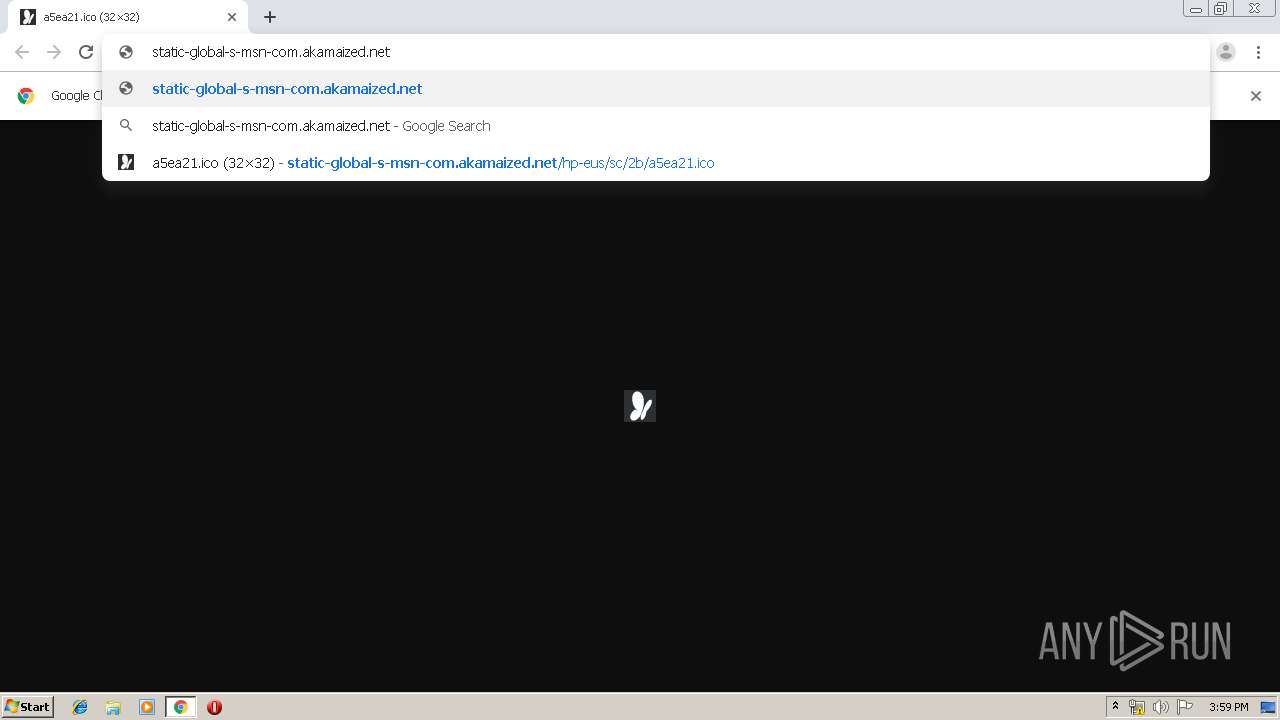
Task: Go forward using the forward arrow
Action: pos(54,52)
